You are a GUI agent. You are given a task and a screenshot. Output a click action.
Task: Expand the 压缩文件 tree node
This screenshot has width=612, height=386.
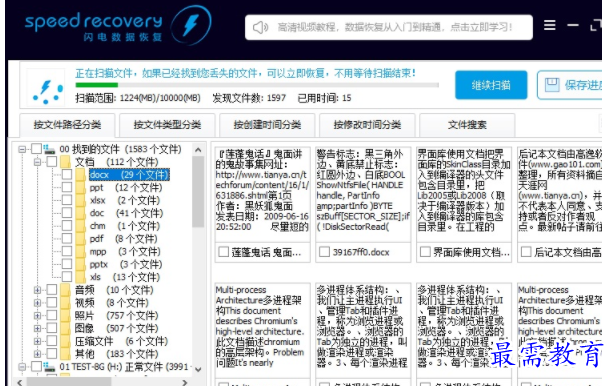[37, 341]
